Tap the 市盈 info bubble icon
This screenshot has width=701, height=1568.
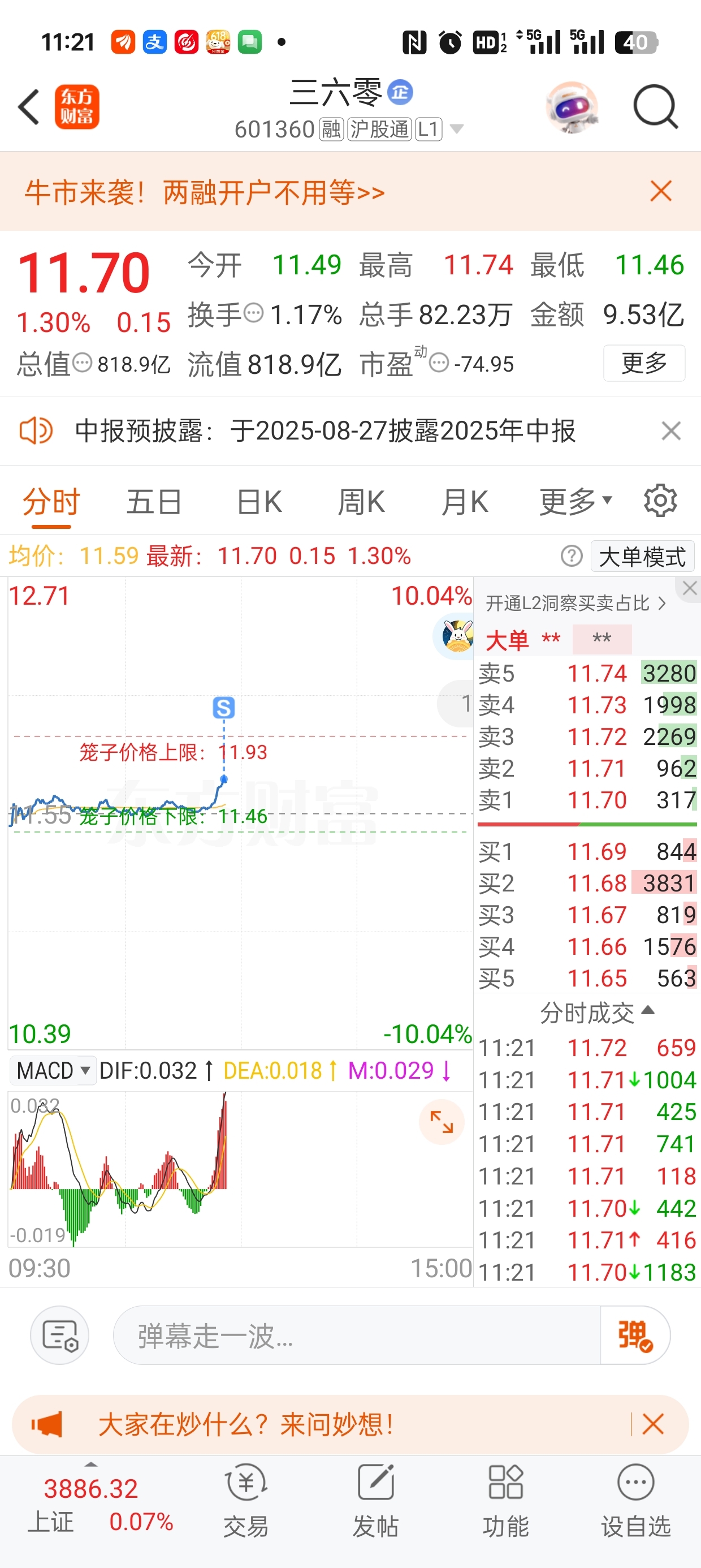coord(439,363)
